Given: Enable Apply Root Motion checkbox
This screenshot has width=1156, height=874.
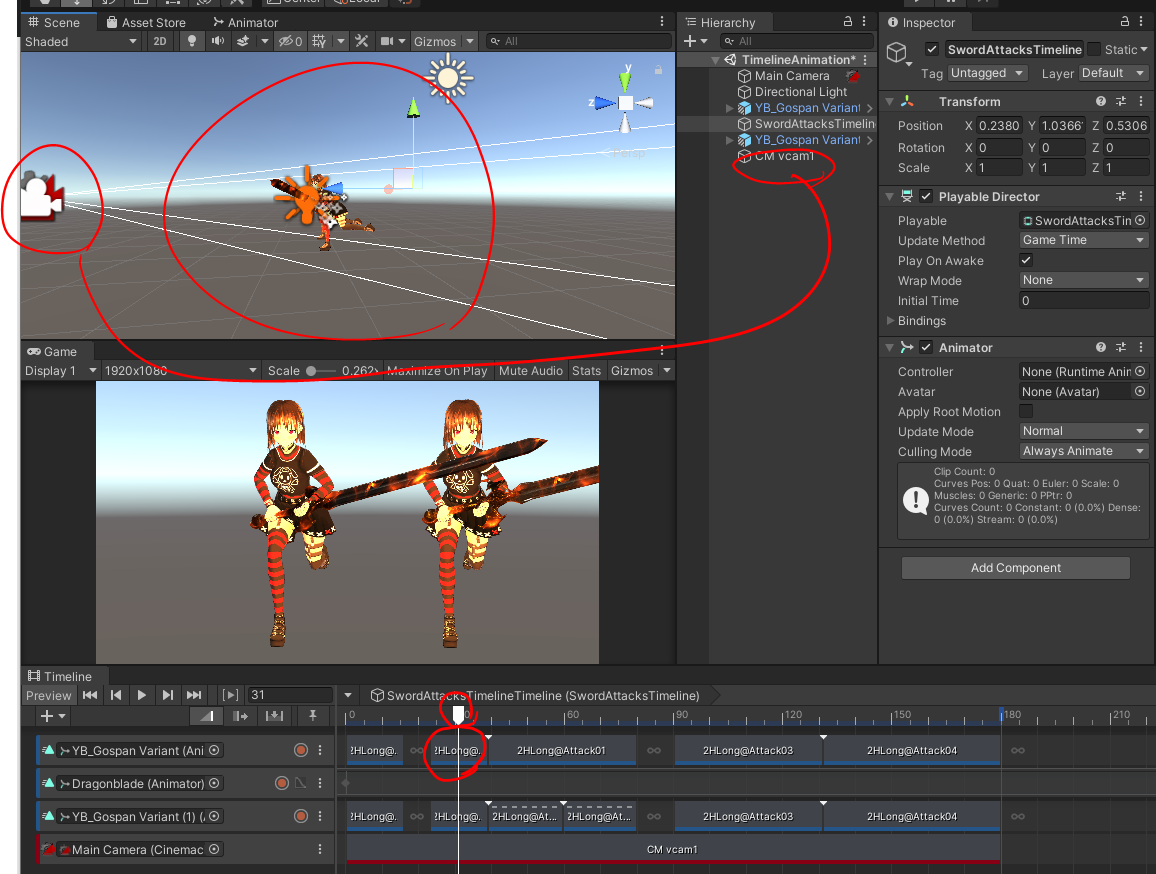Looking at the screenshot, I should 1026,411.
